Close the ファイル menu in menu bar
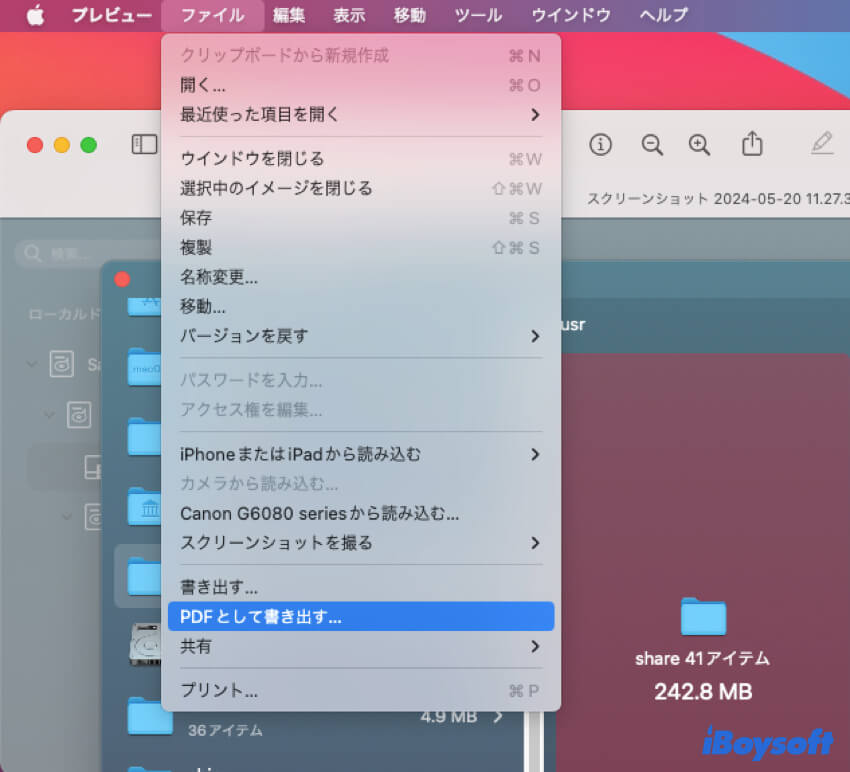This screenshot has width=850, height=772. [212, 15]
